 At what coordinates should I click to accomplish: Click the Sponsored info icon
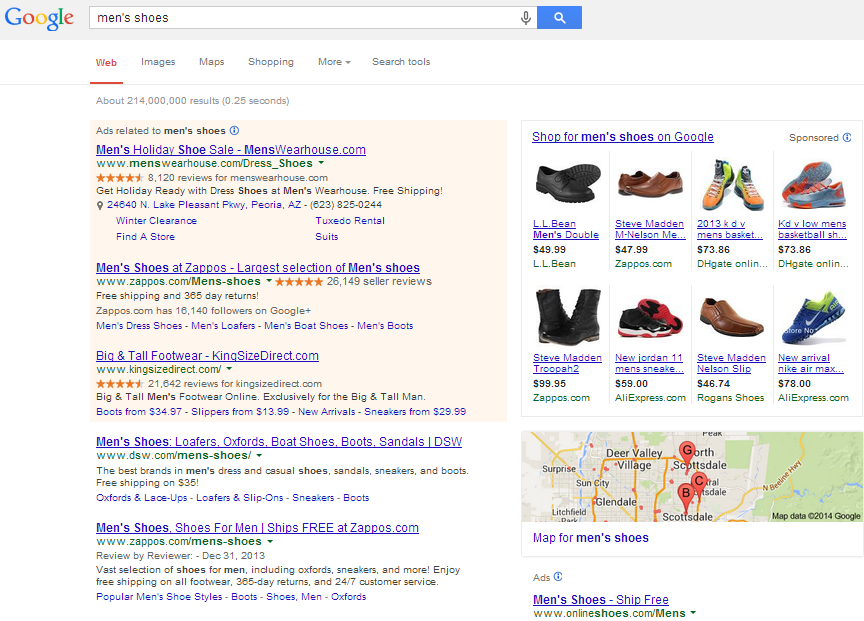click(x=847, y=137)
